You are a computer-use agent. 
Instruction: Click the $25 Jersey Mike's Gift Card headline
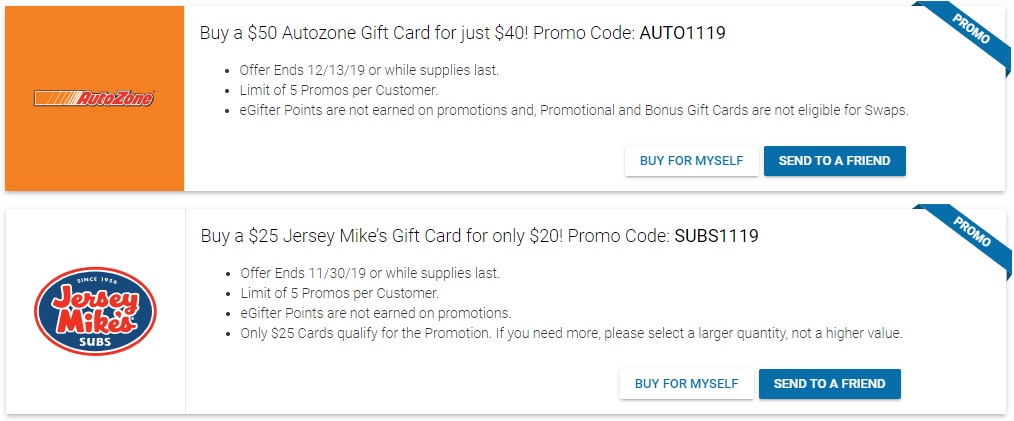coord(479,236)
